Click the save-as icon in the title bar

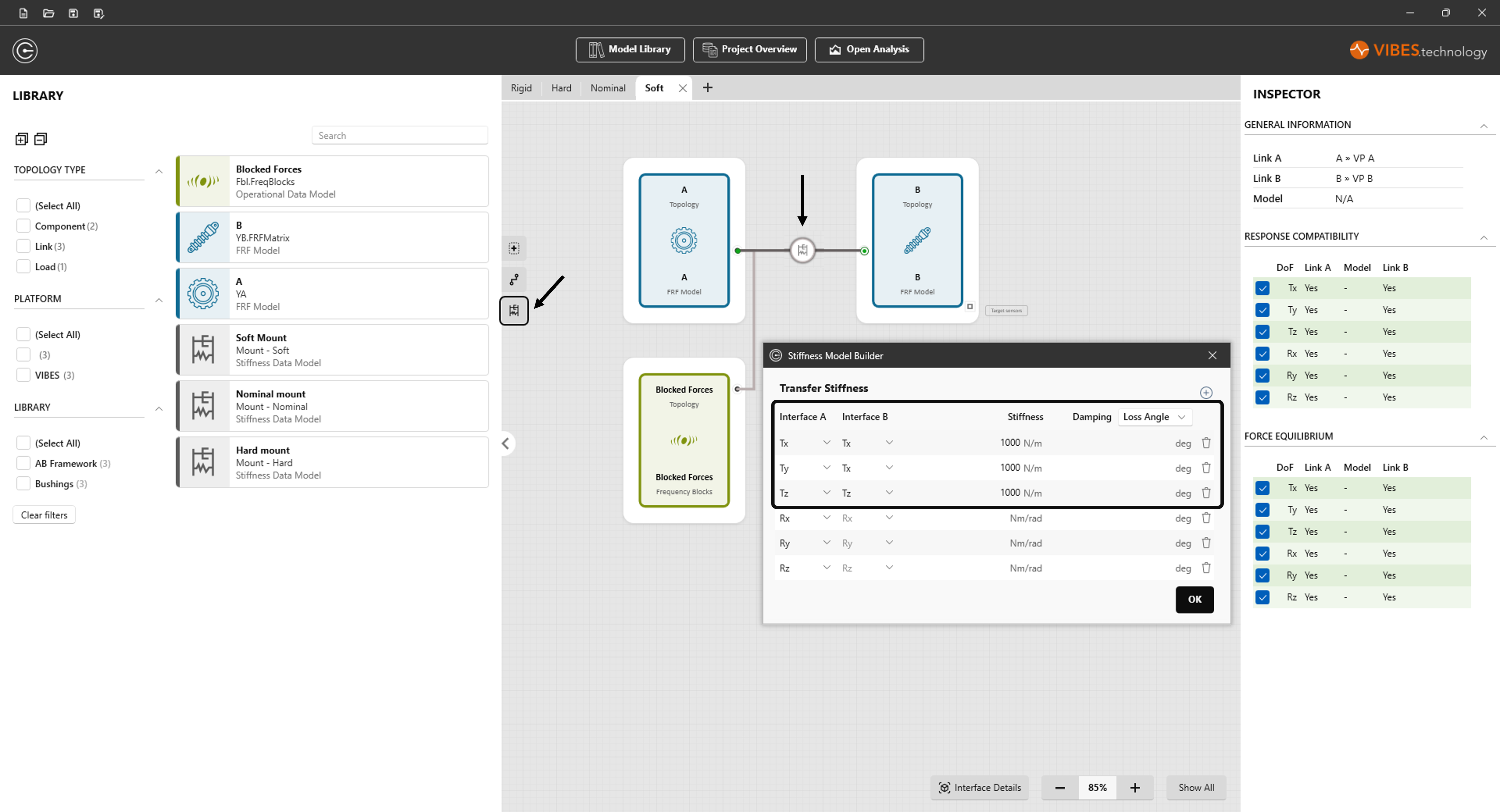[x=99, y=13]
